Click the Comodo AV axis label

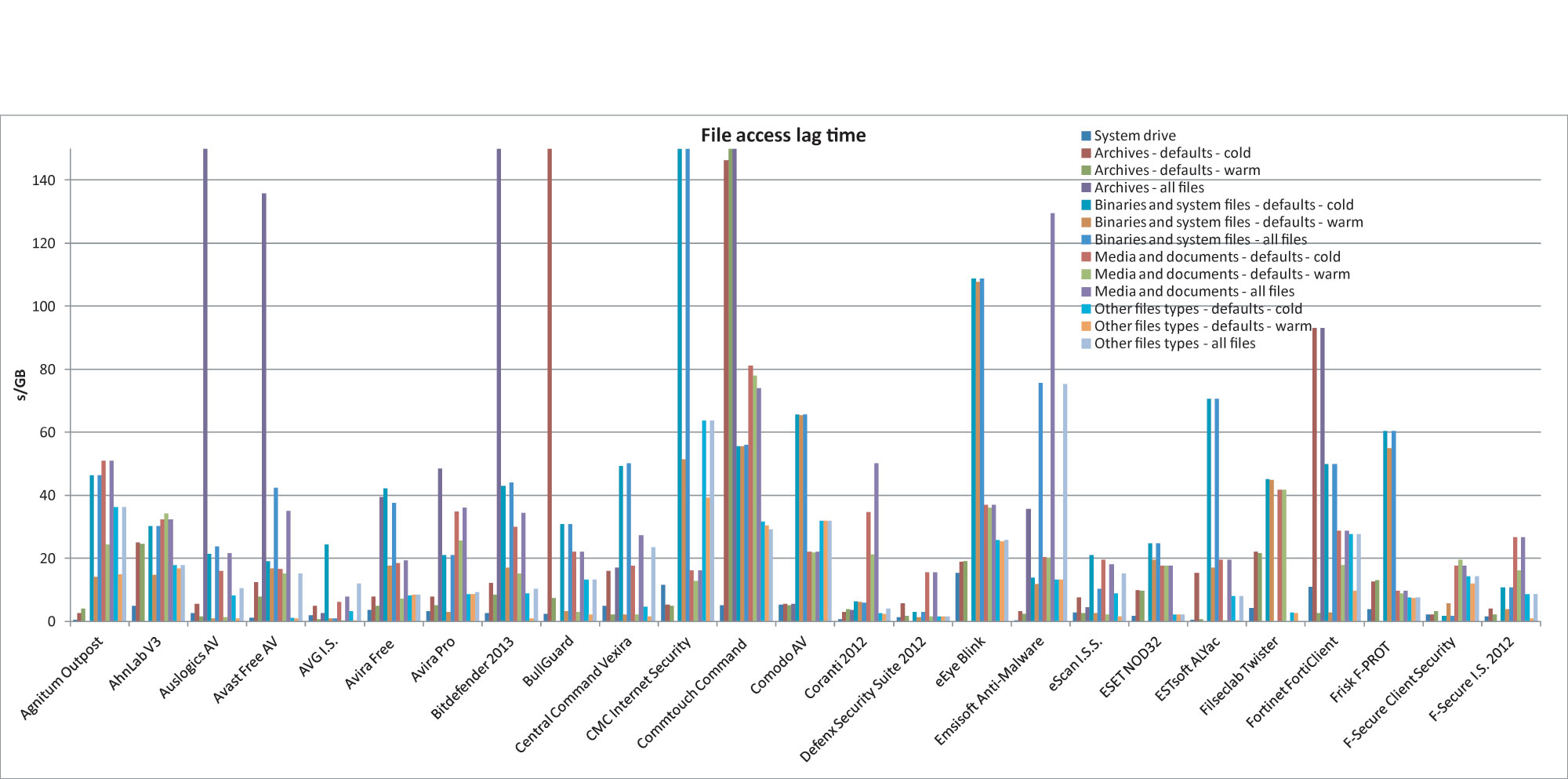779,665
